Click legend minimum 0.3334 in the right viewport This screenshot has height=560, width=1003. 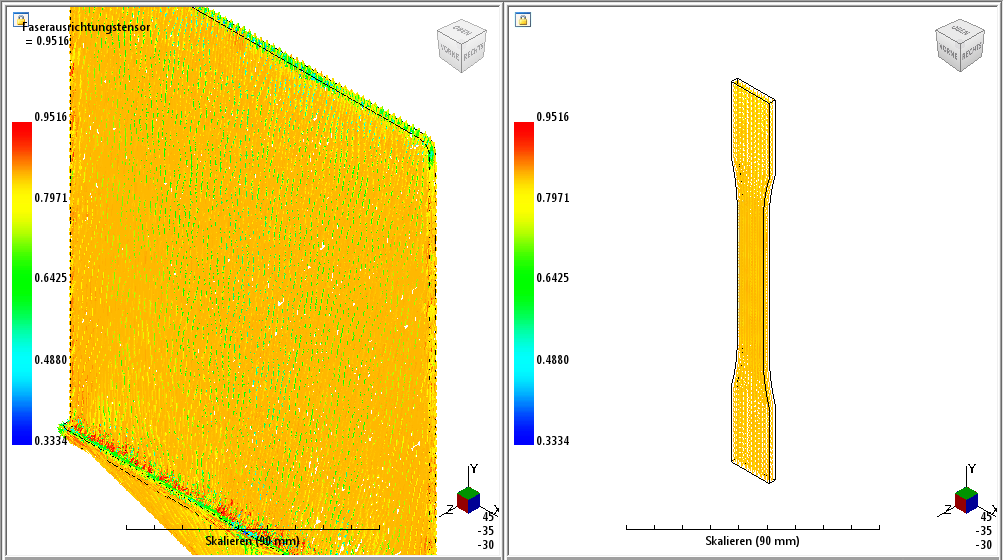click(x=553, y=441)
